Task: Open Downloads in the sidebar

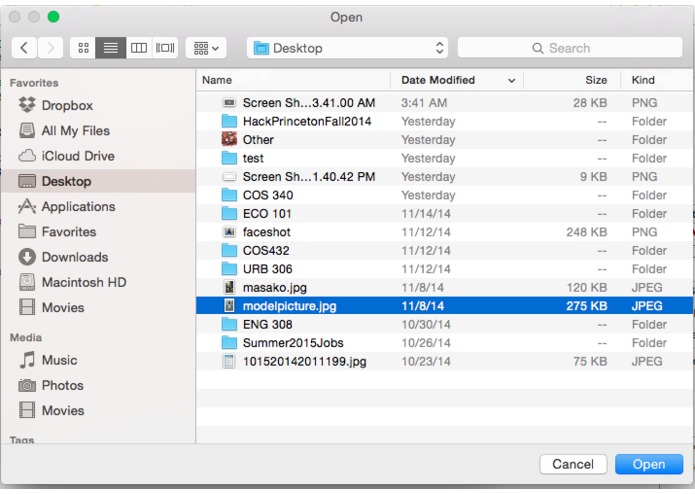Action: (98, 257)
